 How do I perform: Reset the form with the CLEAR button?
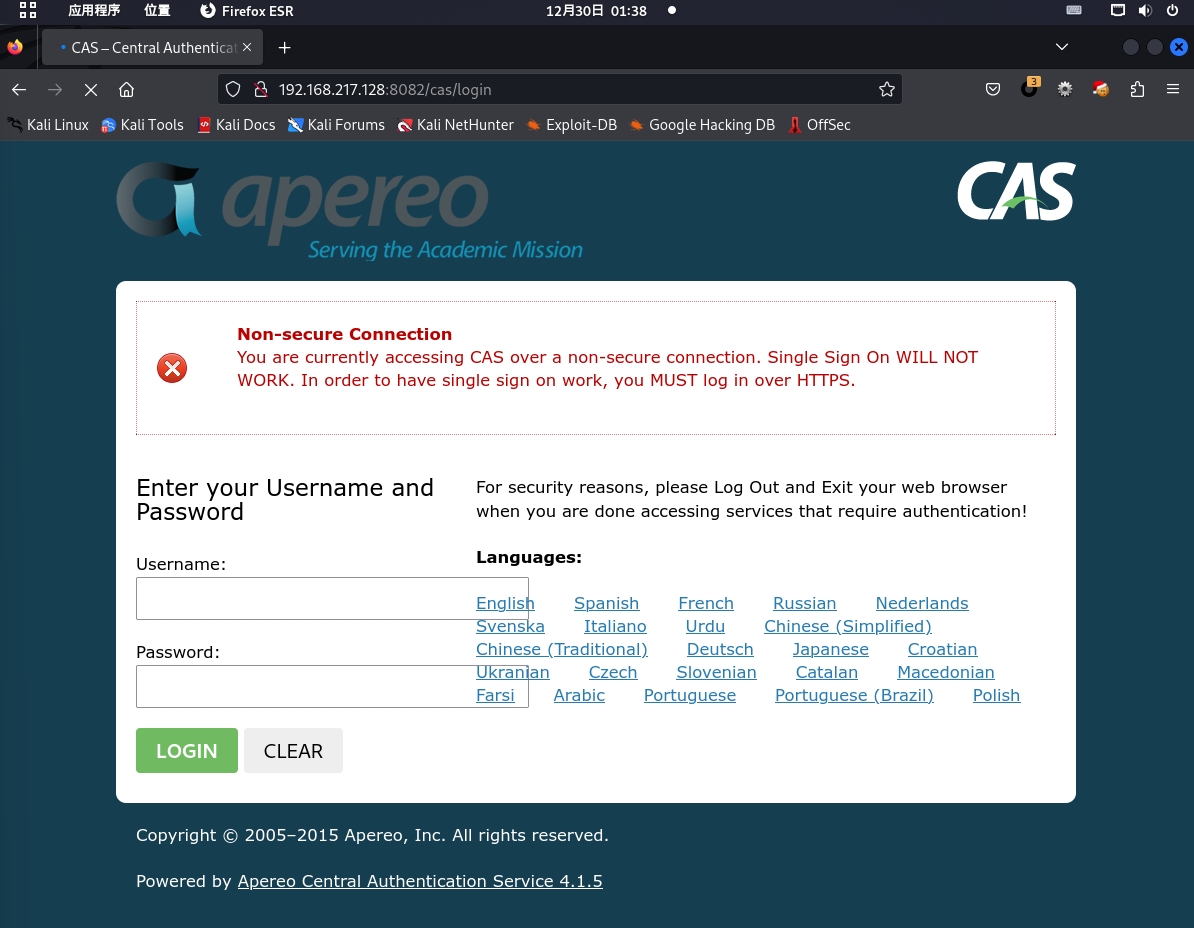point(293,750)
